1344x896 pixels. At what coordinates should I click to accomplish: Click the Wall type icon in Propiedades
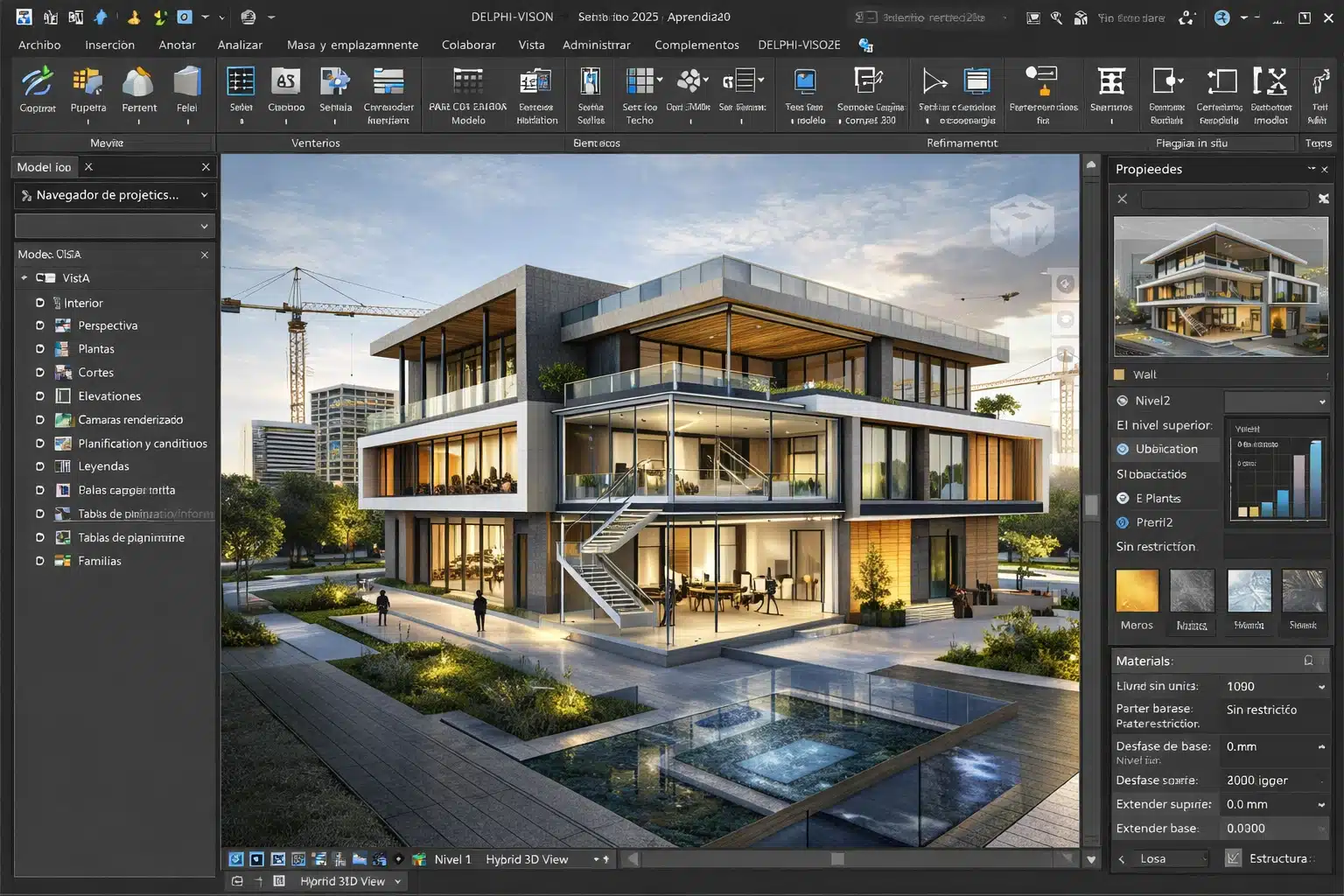(1121, 374)
